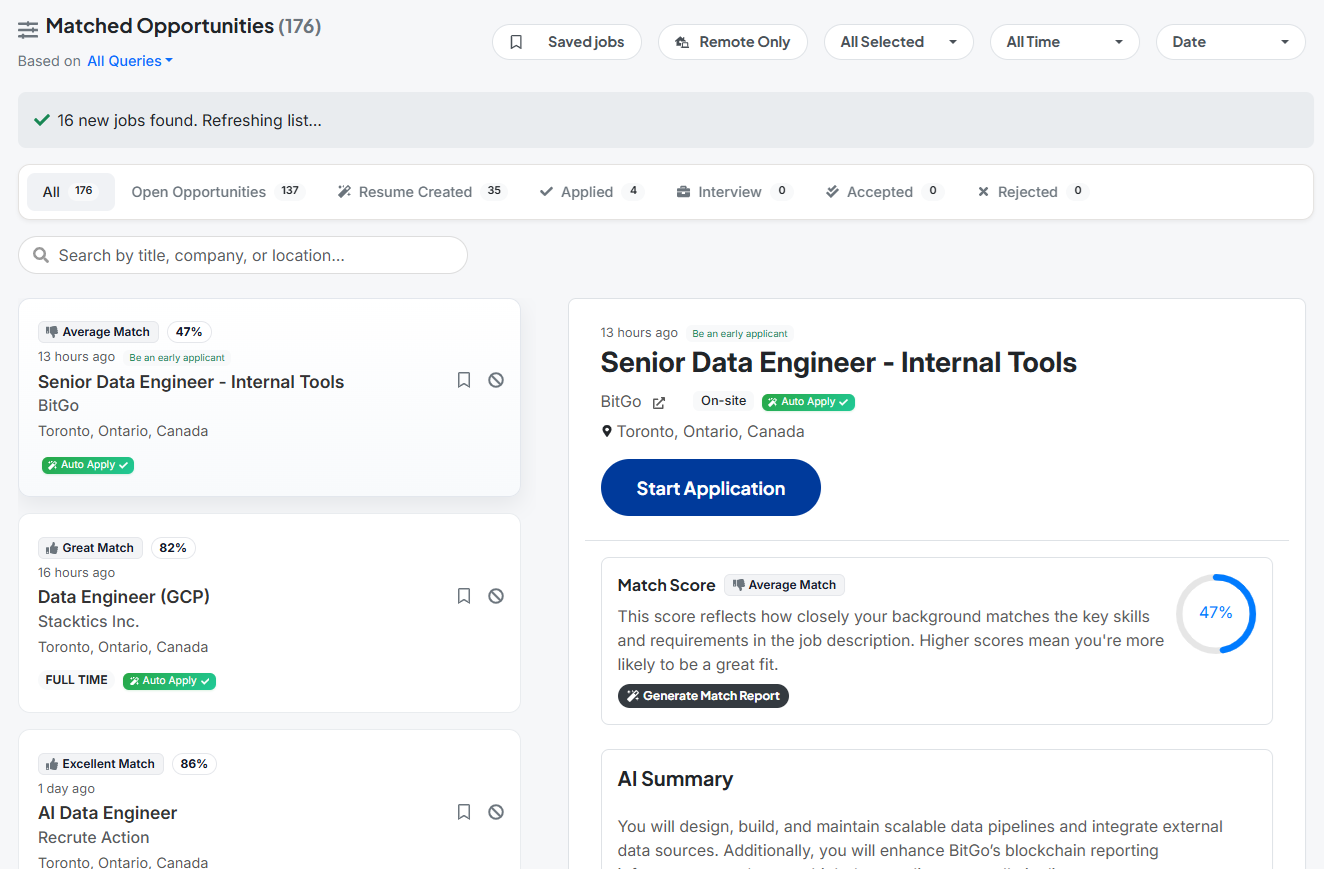Bookmark the Senior Data Engineer job card

point(464,380)
